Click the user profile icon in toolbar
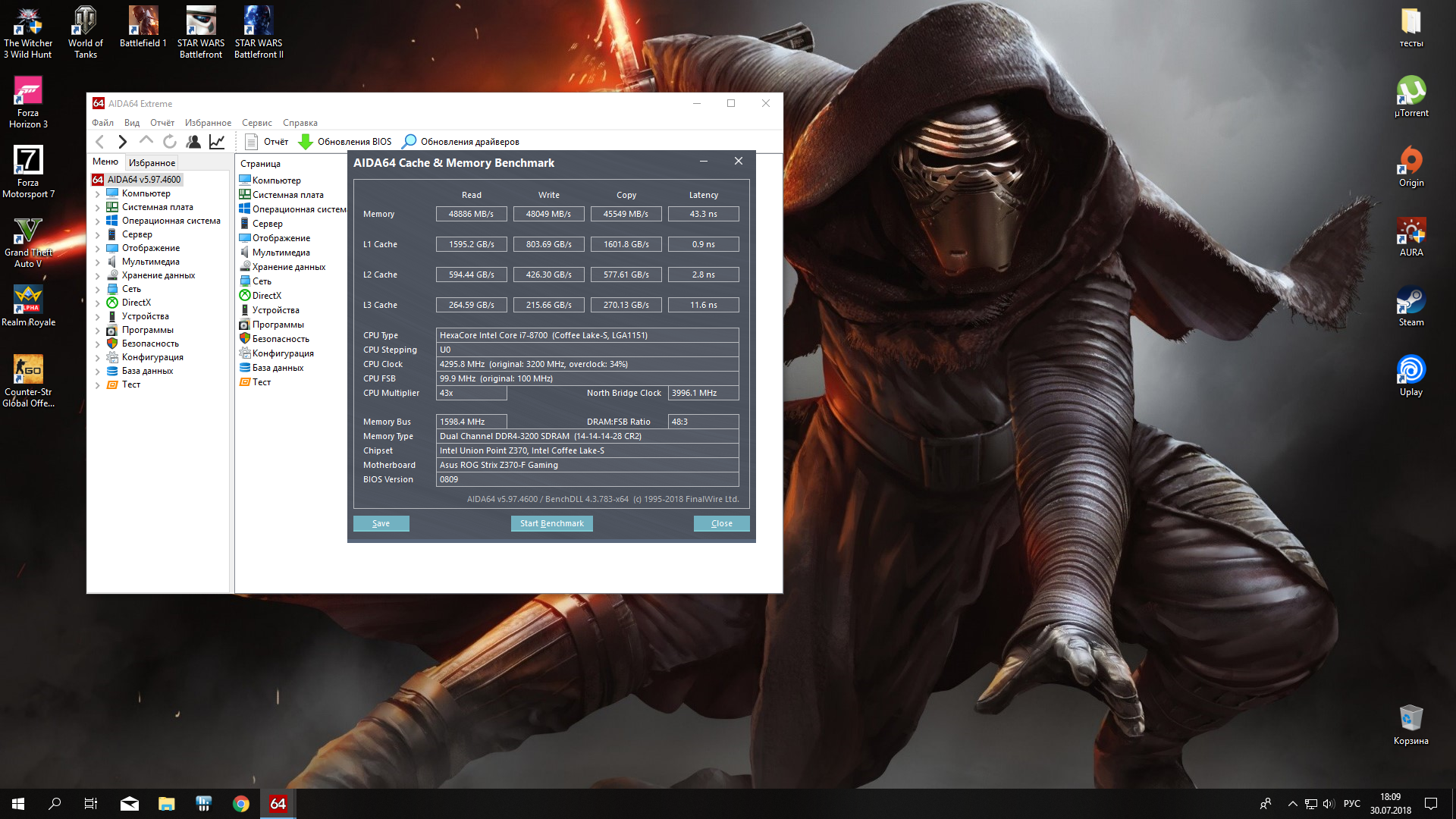The width and height of the screenshot is (1456, 819). pos(193,142)
